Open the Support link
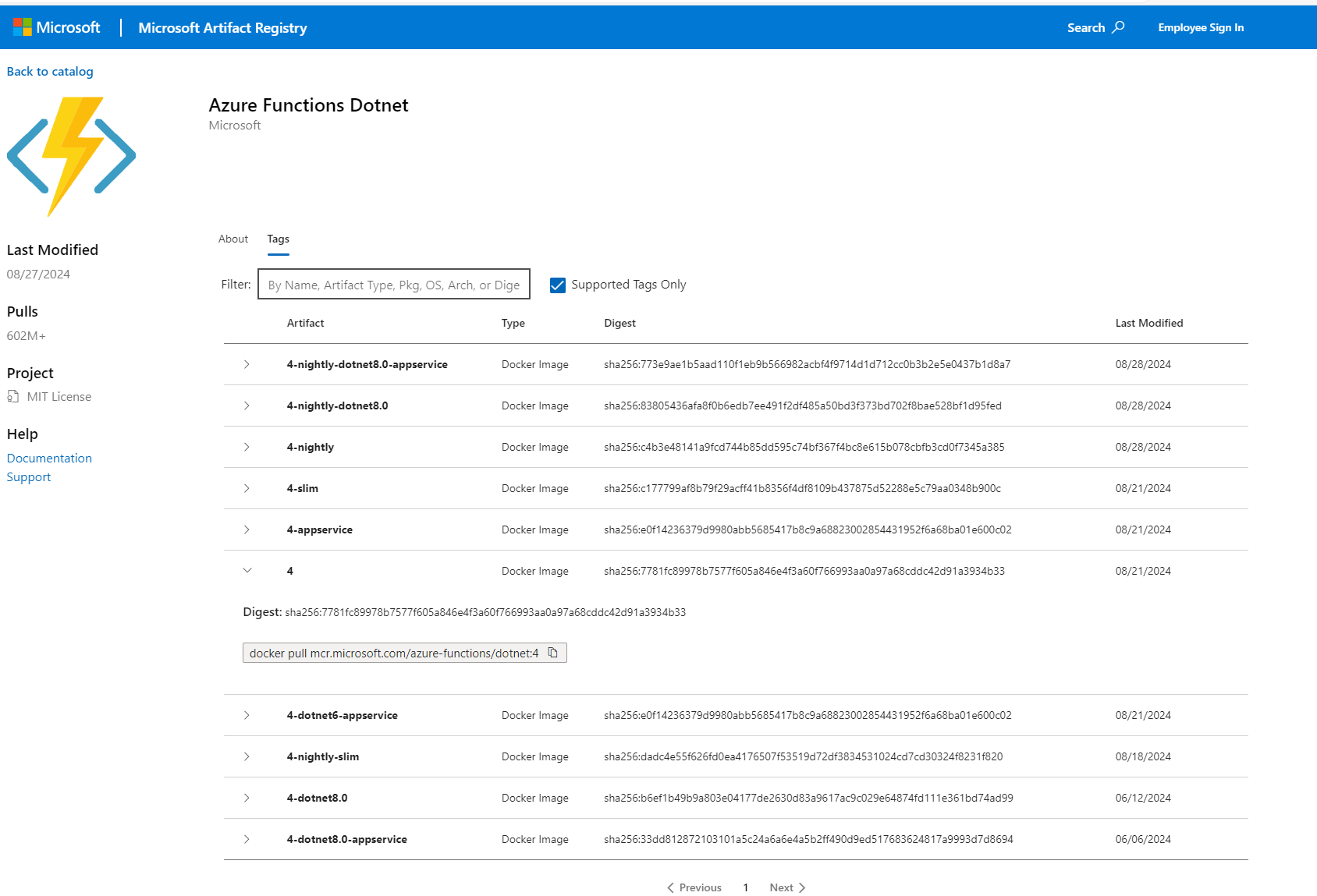 pyautogui.click(x=29, y=476)
